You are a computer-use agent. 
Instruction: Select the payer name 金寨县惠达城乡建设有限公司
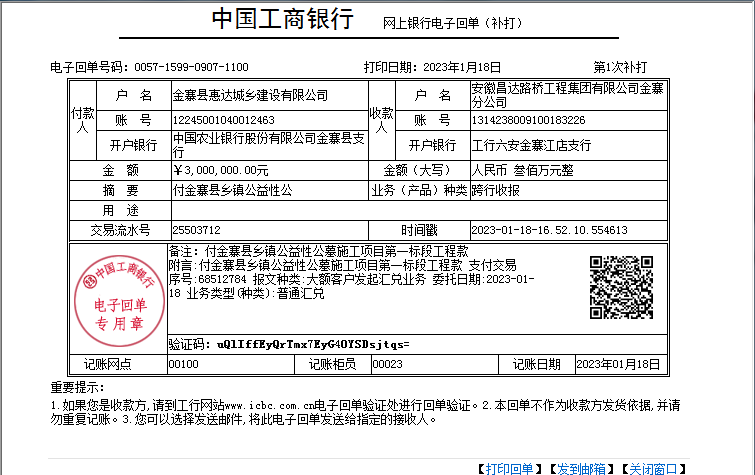[250, 95]
